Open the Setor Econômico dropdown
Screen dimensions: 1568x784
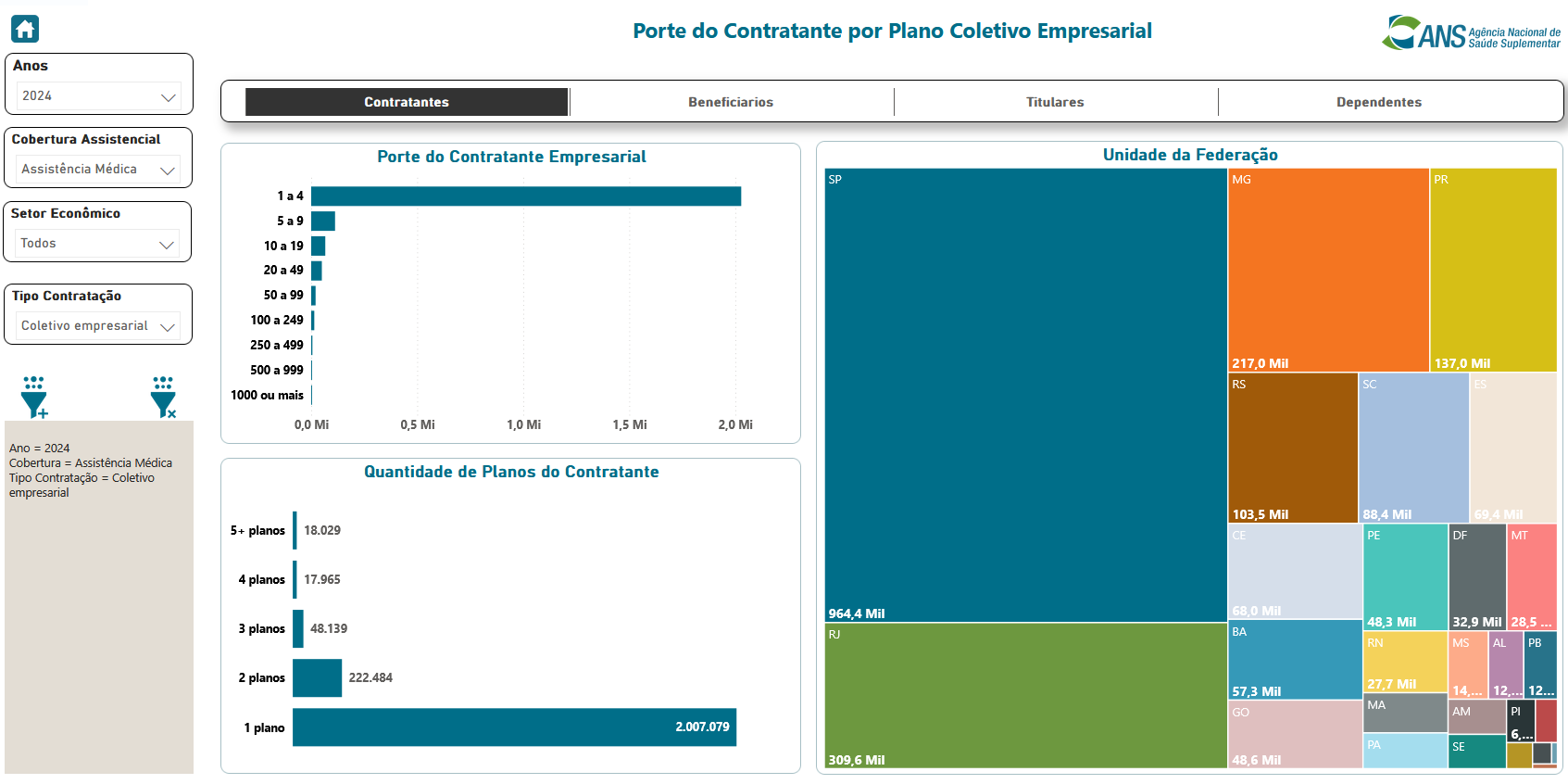pos(99,244)
